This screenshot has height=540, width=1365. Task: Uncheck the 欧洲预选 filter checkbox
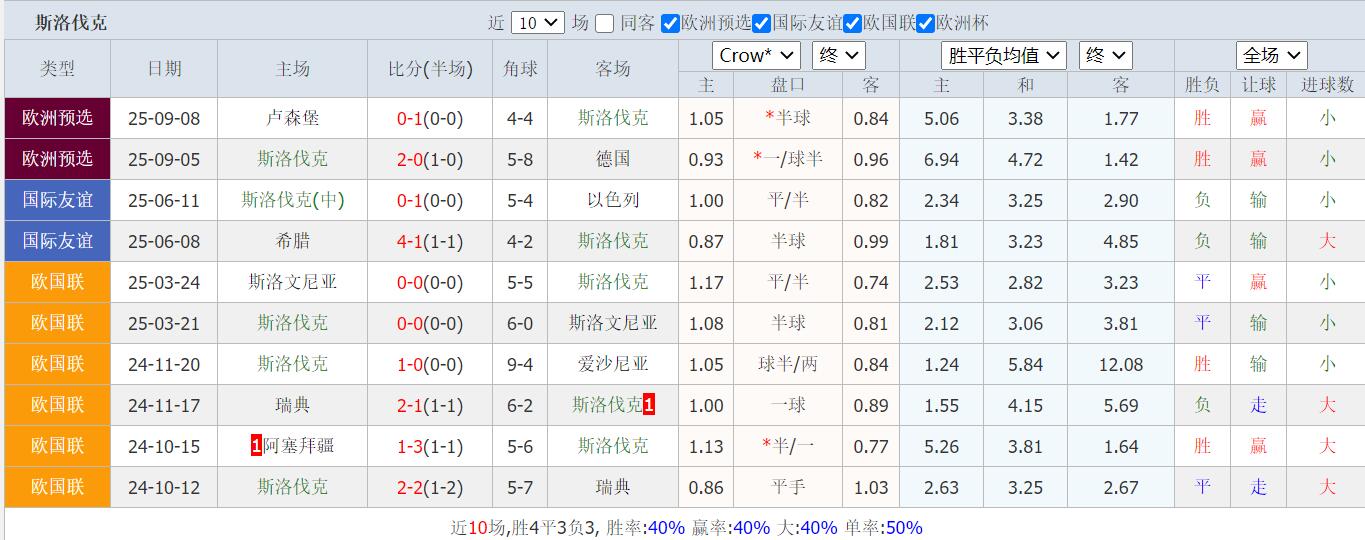(670, 23)
